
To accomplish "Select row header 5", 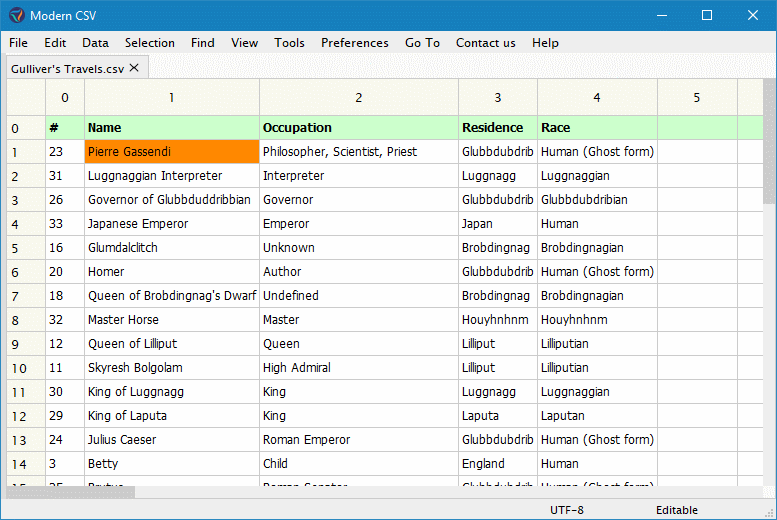I will pyautogui.click(x=15, y=248).
